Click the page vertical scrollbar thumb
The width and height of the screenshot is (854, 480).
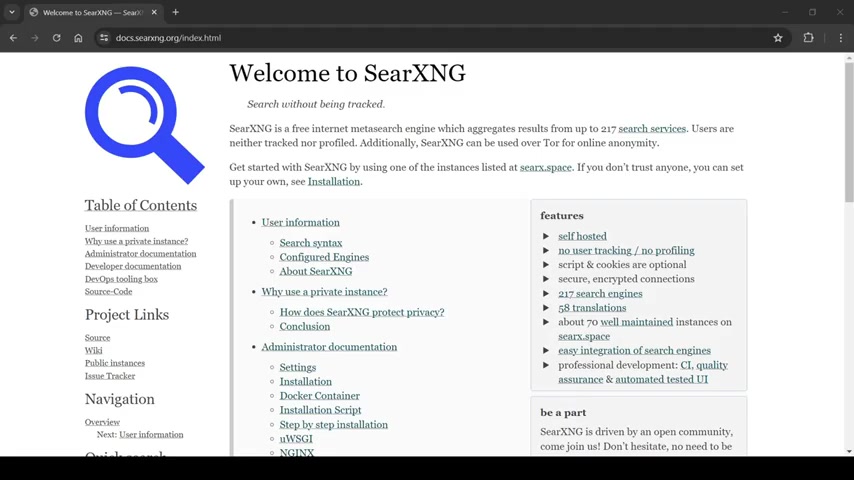click(x=849, y=132)
